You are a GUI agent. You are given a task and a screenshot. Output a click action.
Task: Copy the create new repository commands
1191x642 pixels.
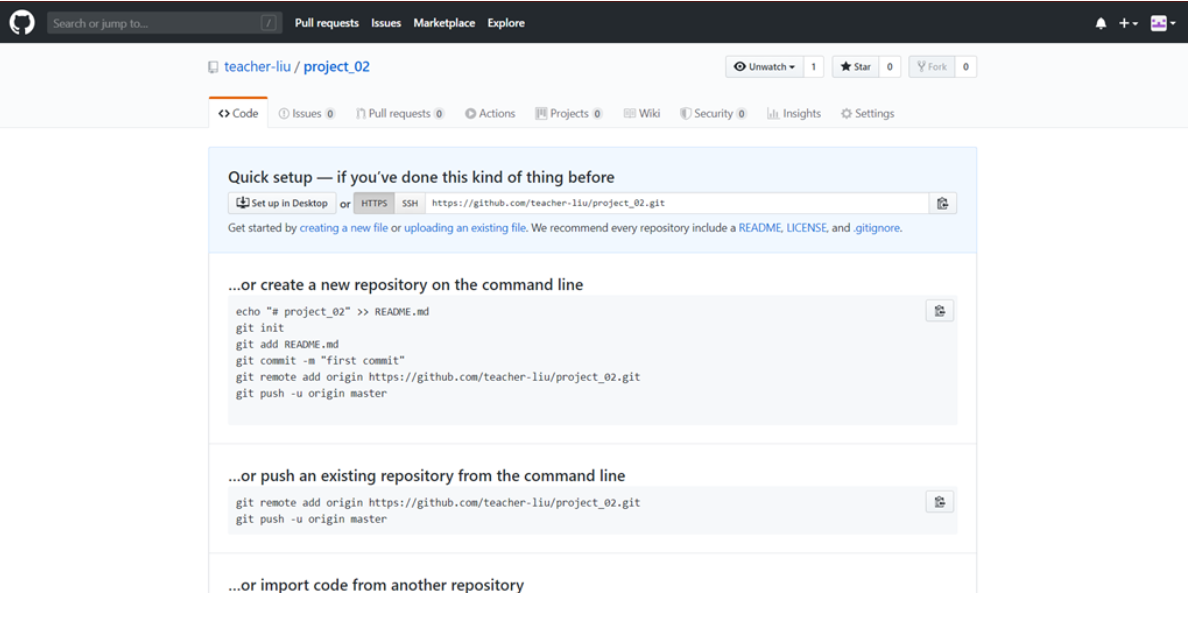coord(940,311)
